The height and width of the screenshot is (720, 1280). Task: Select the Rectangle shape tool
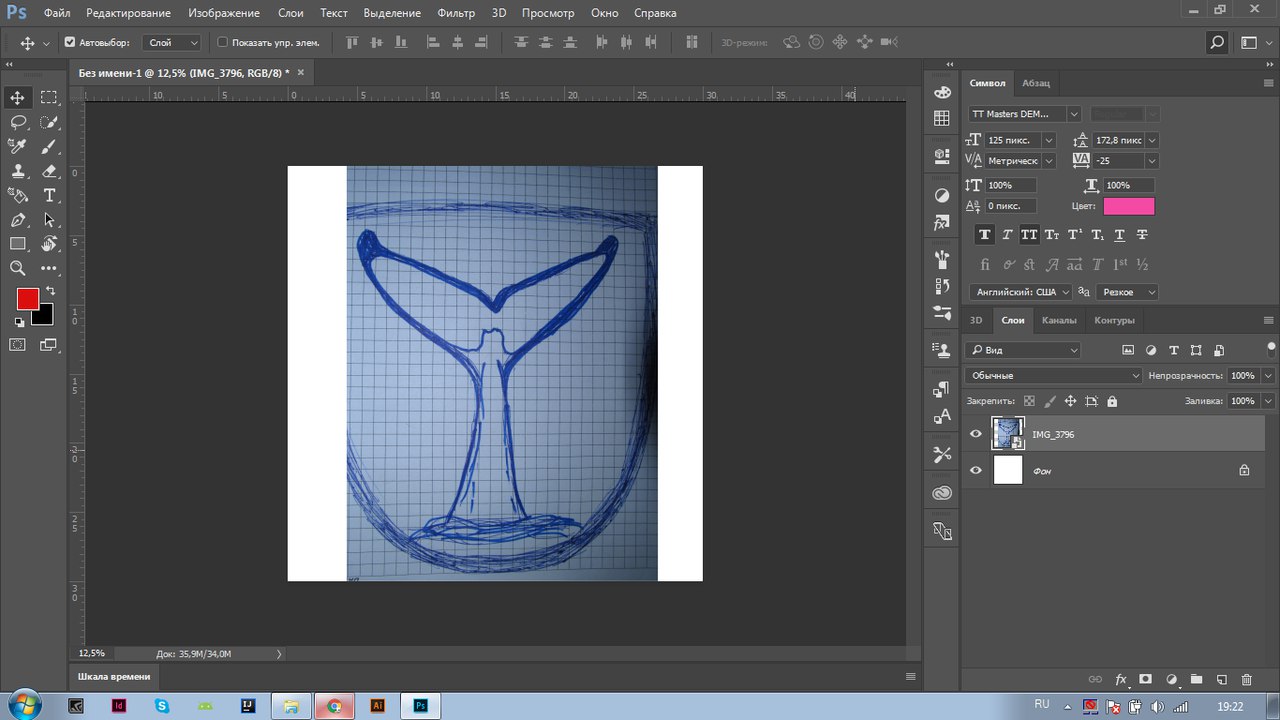point(18,244)
